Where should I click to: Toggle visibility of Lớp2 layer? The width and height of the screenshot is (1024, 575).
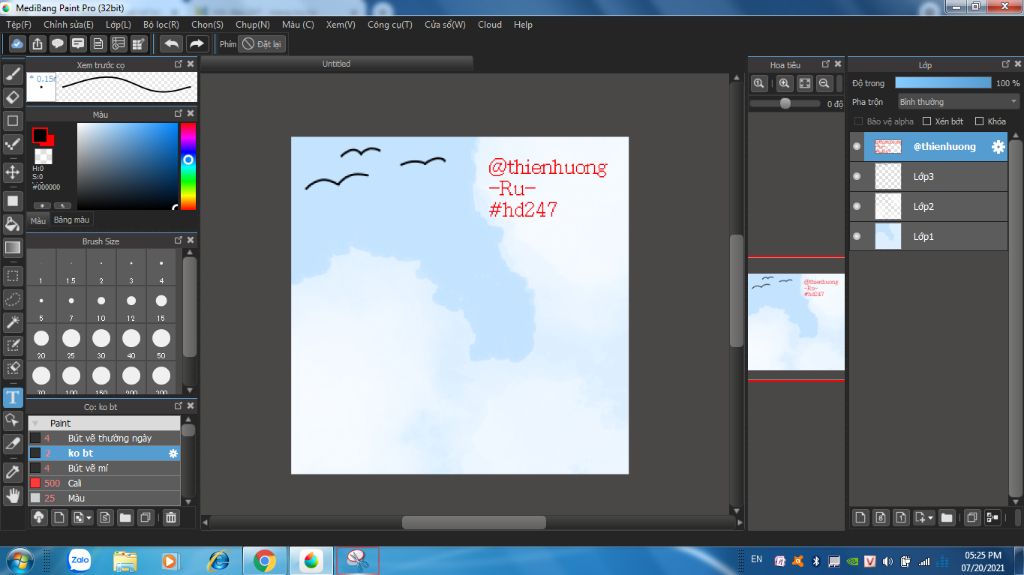click(x=857, y=206)
